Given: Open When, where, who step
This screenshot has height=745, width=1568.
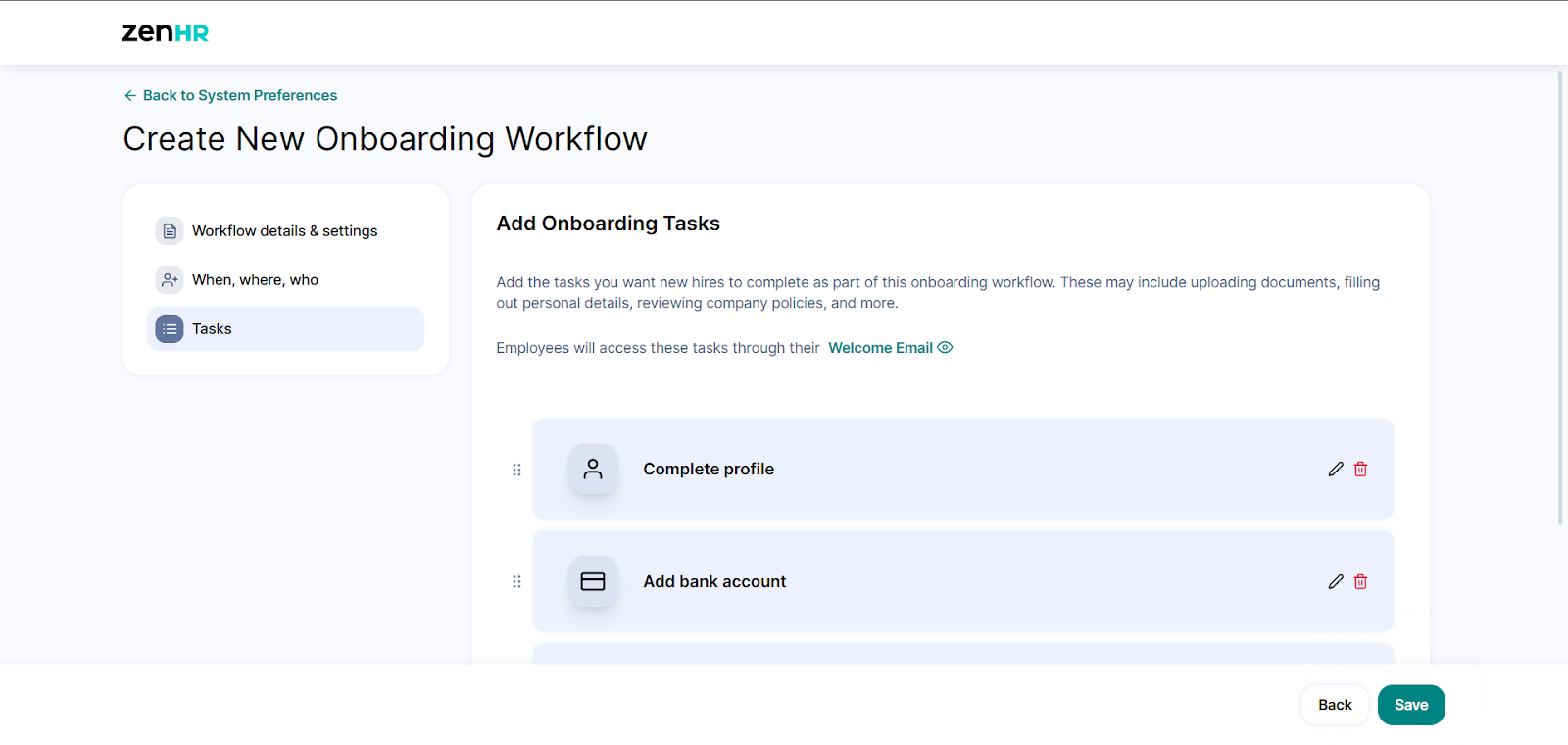Looking at the screenshot, I should click(285, 279).
